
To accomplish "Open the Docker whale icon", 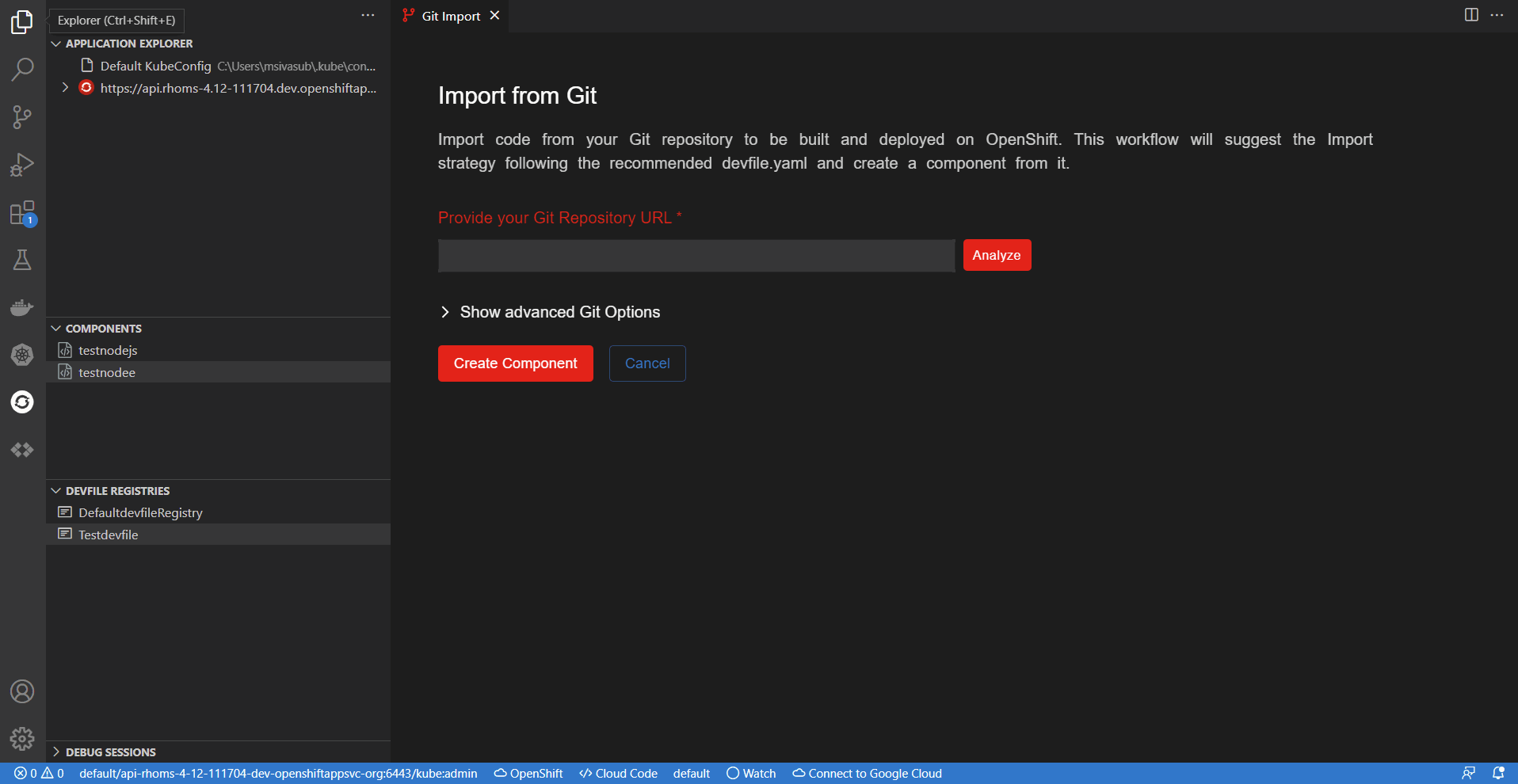I will click(22, 307).
